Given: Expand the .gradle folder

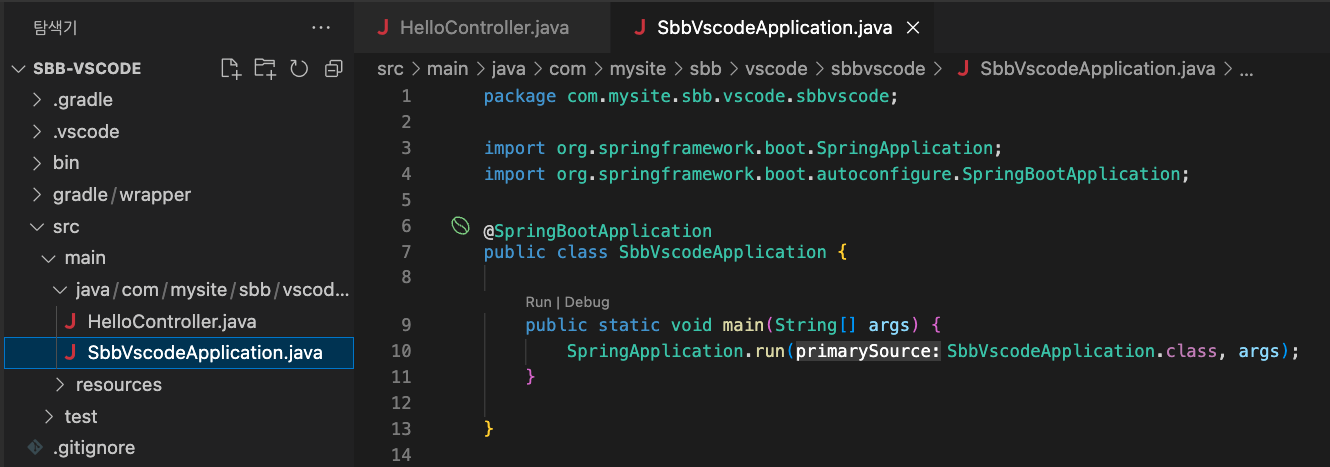Looking at the screenshot, I should pyautogui.click(x=37, y=100).
